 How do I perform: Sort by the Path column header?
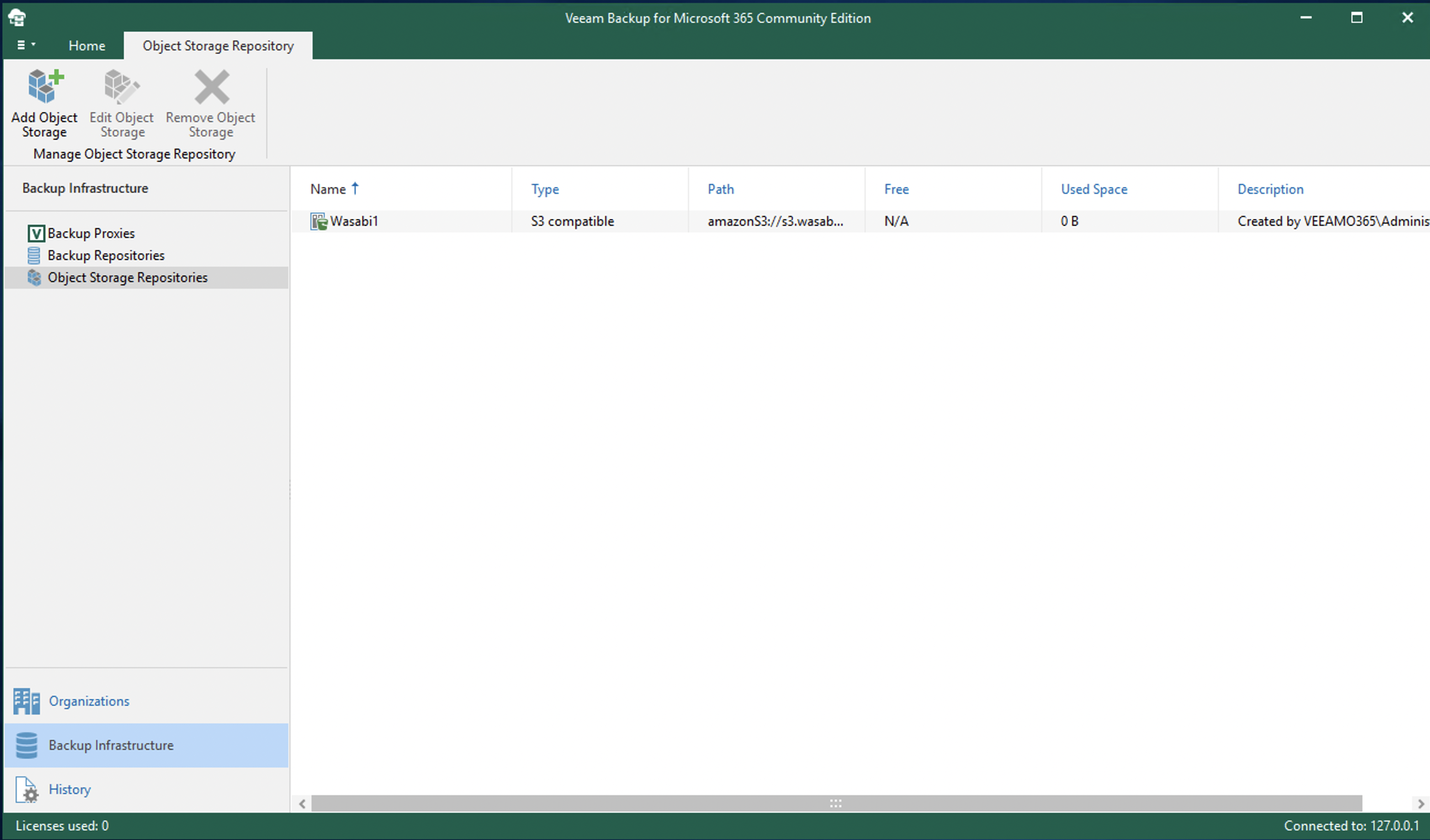click(x=721, y=189)
